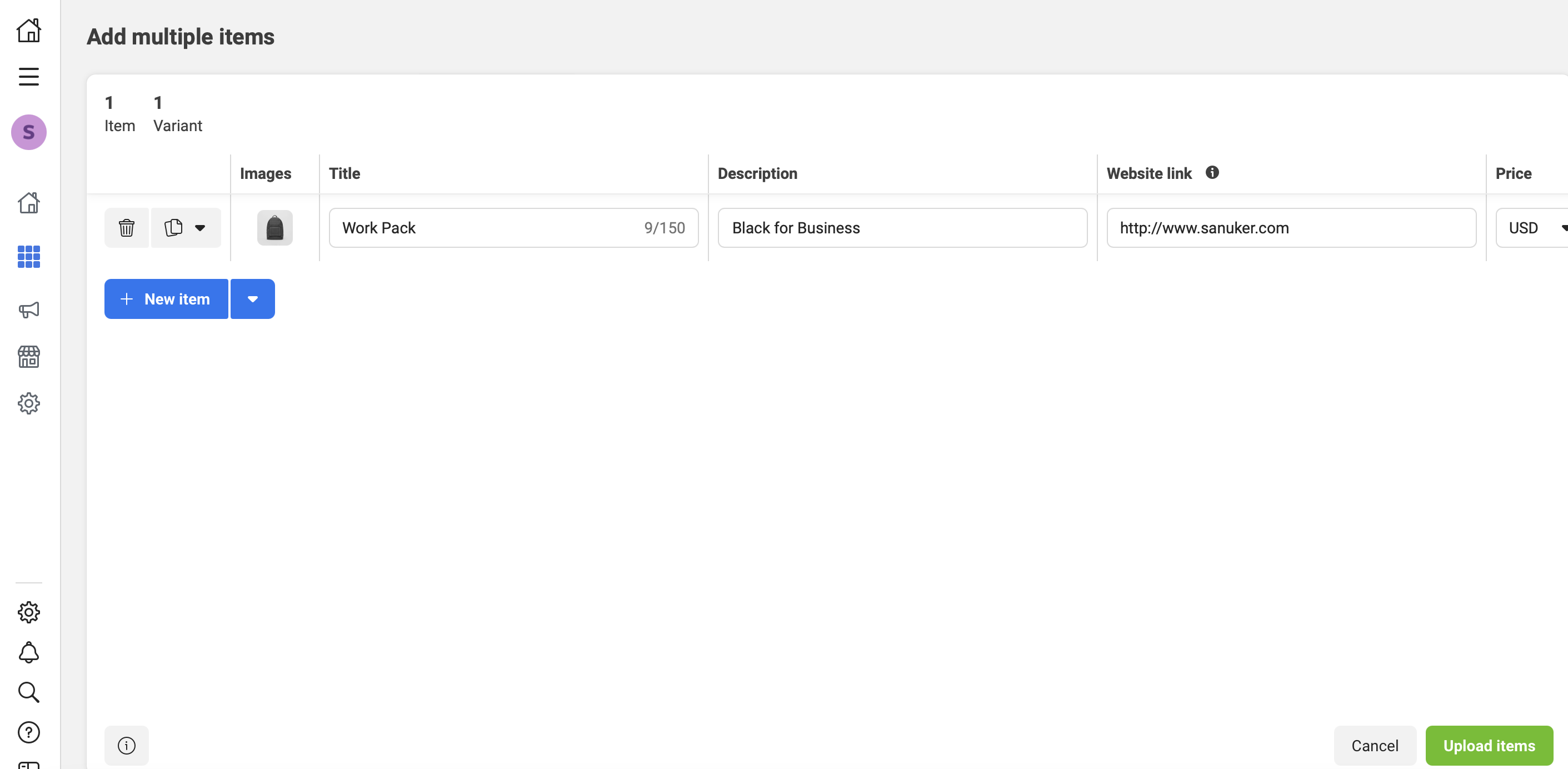This screenshot has width=1568, height=769.
Task: Open the shop storefront icon in sidebar
Action: click(x=28, y=357)
